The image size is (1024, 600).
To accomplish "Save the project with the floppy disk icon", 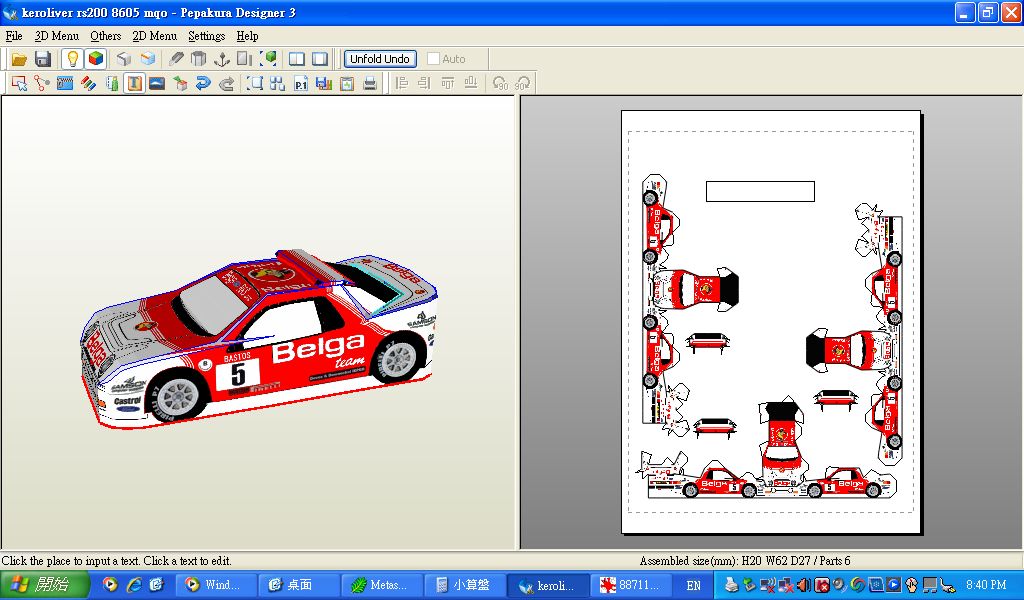I will (43, 59).
